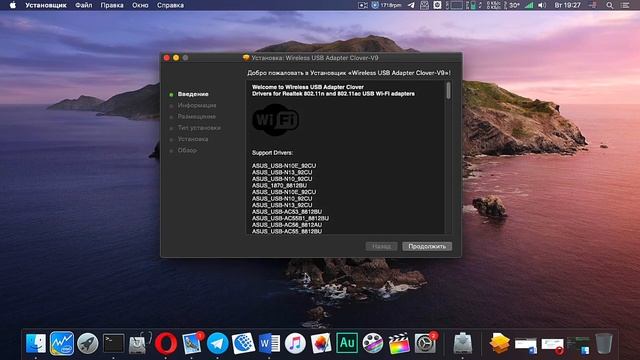This screenshot has height=360, width=640.
Task: Select the Информация step in the sidebar
Action: tap(197, 105)
